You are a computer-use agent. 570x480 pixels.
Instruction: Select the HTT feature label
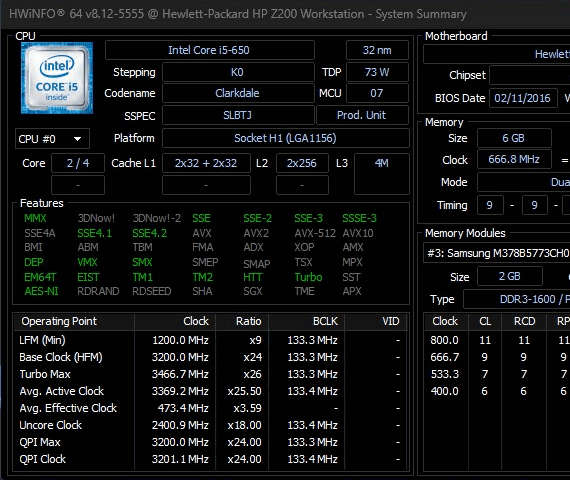click(252, 277)
